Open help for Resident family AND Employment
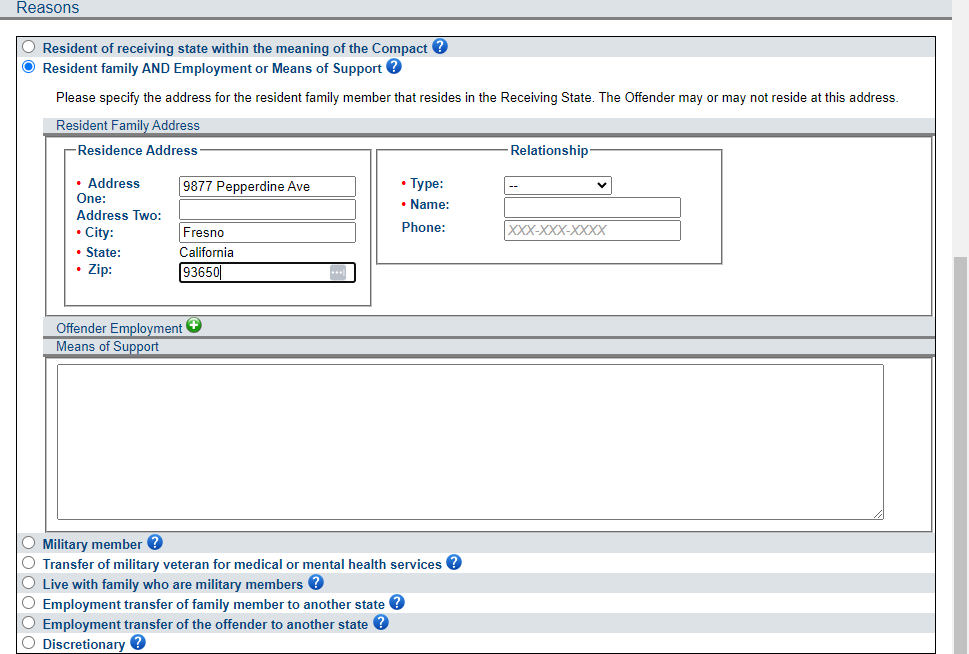 [394, 66]
